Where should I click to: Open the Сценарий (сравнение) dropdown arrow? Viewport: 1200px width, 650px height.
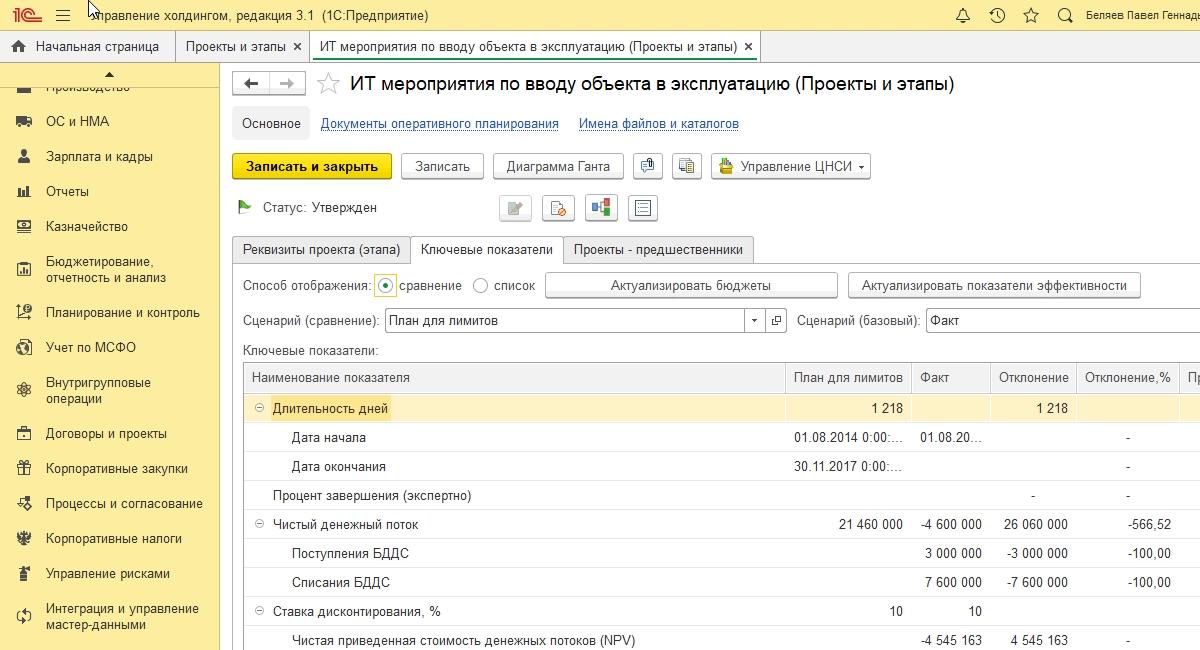pos(754,321)
